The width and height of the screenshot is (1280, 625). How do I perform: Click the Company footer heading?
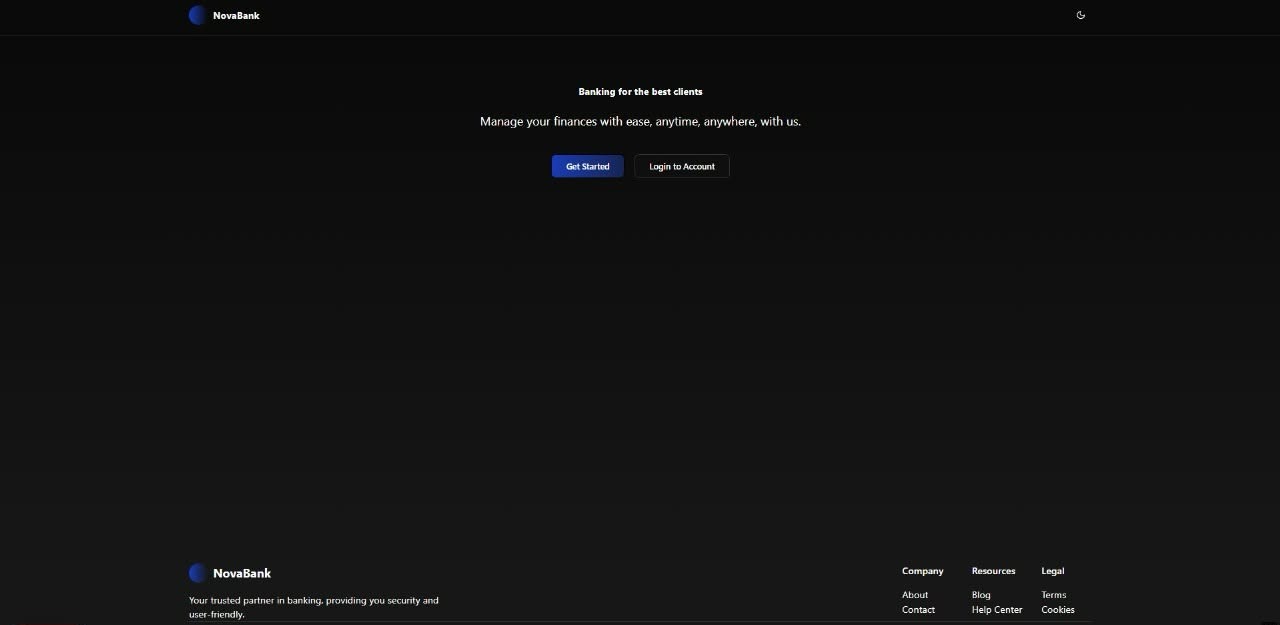(x=922, y=571)
